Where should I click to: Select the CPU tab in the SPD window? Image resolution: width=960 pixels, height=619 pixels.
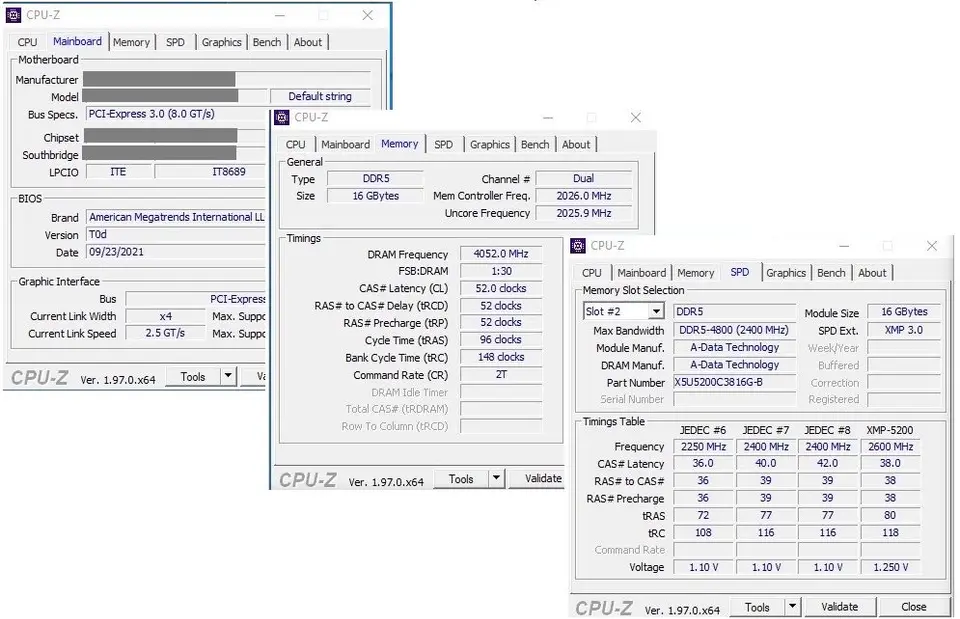click(591, 272)
